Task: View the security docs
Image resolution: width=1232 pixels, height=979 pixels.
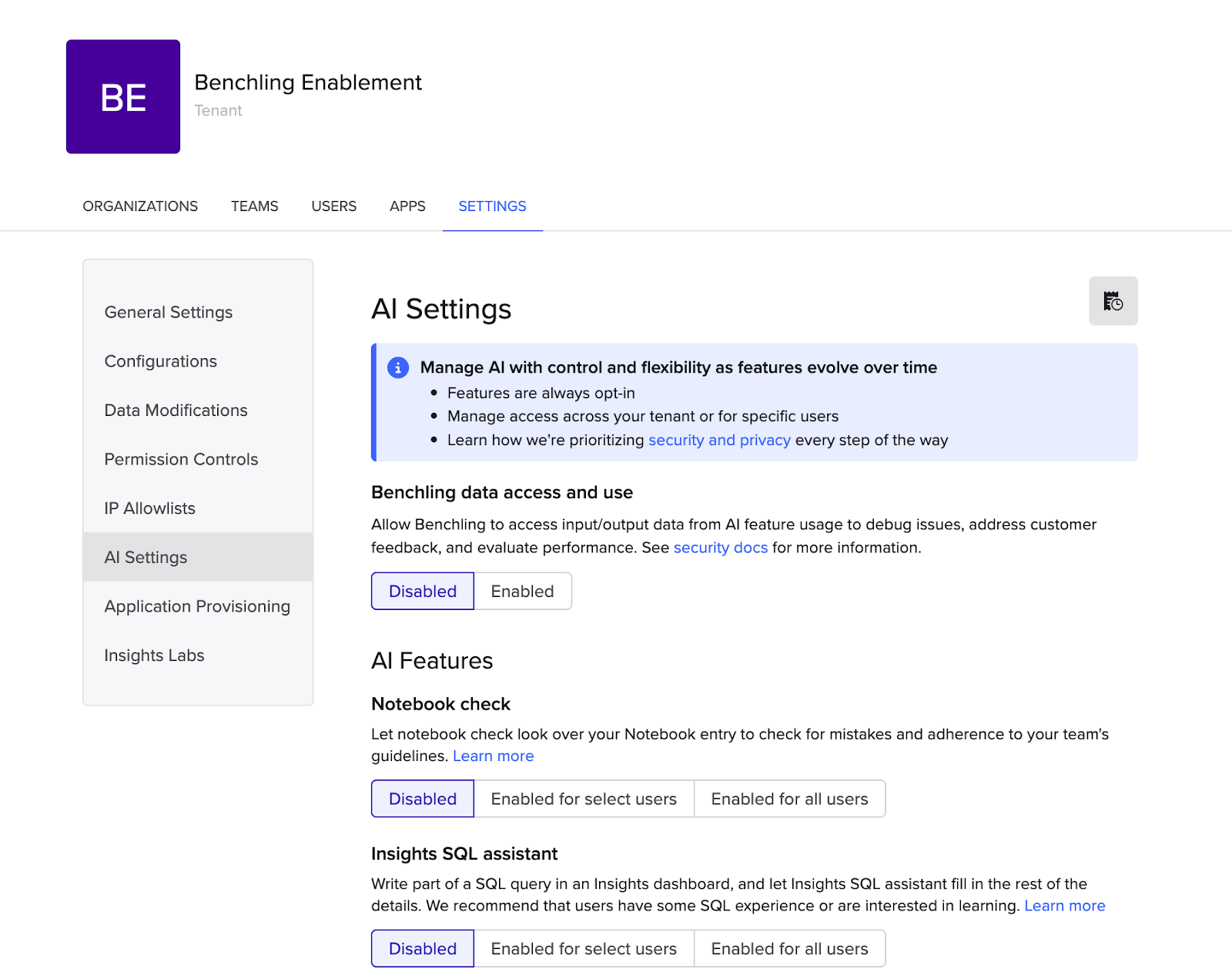Action: point(720,548)
